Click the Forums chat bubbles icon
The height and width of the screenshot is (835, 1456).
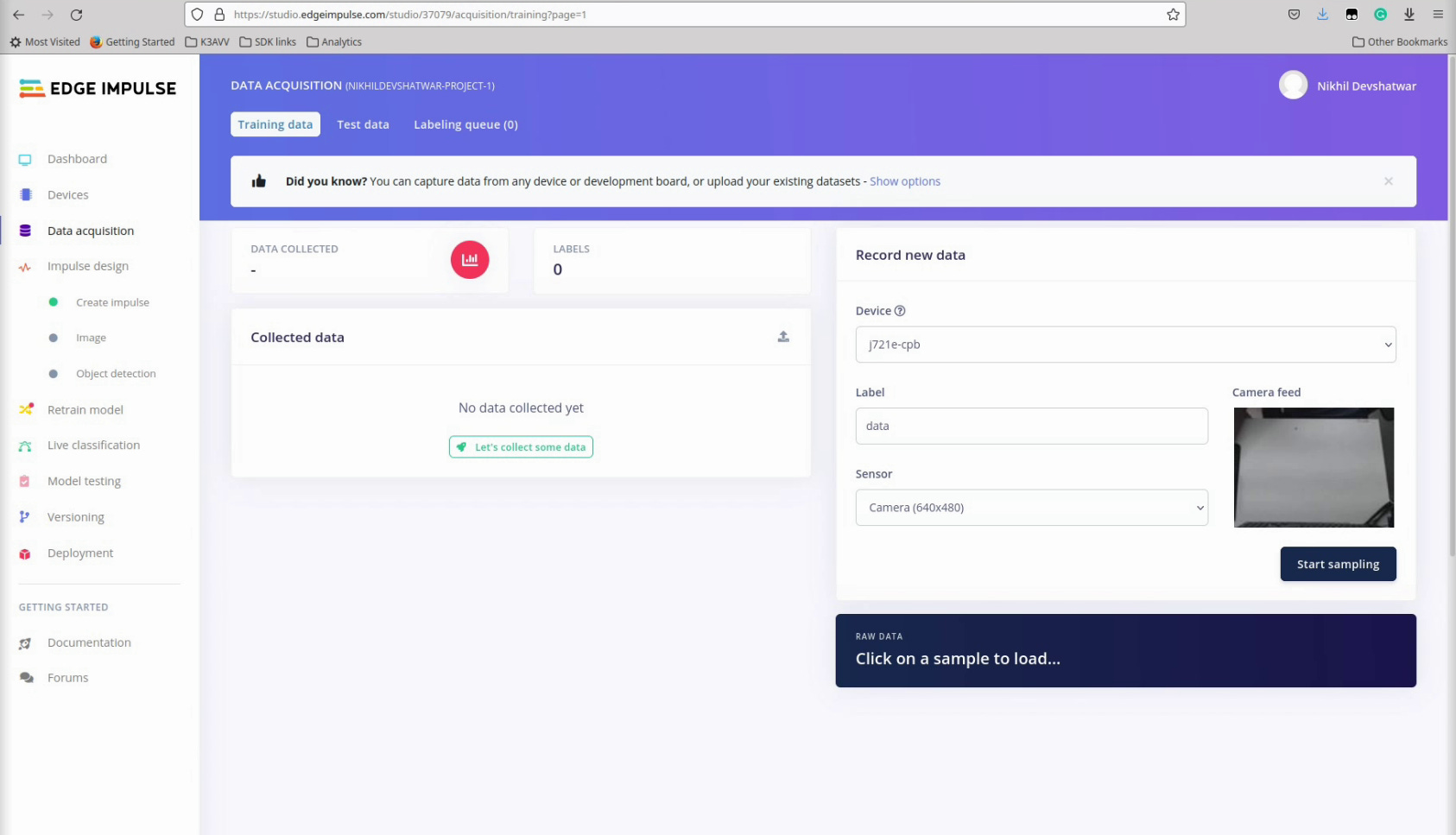[x=26, y=678]
